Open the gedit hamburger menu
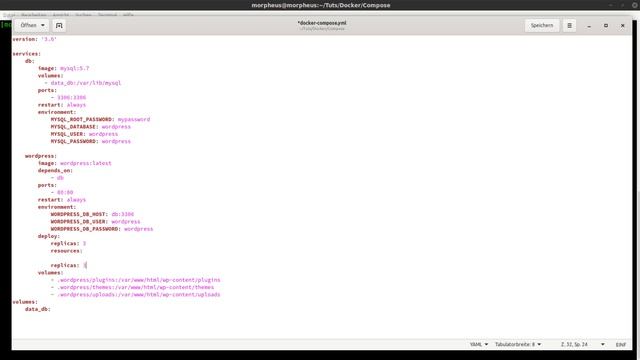Screen dimensions: 640x360 click(x=569, y=25)
